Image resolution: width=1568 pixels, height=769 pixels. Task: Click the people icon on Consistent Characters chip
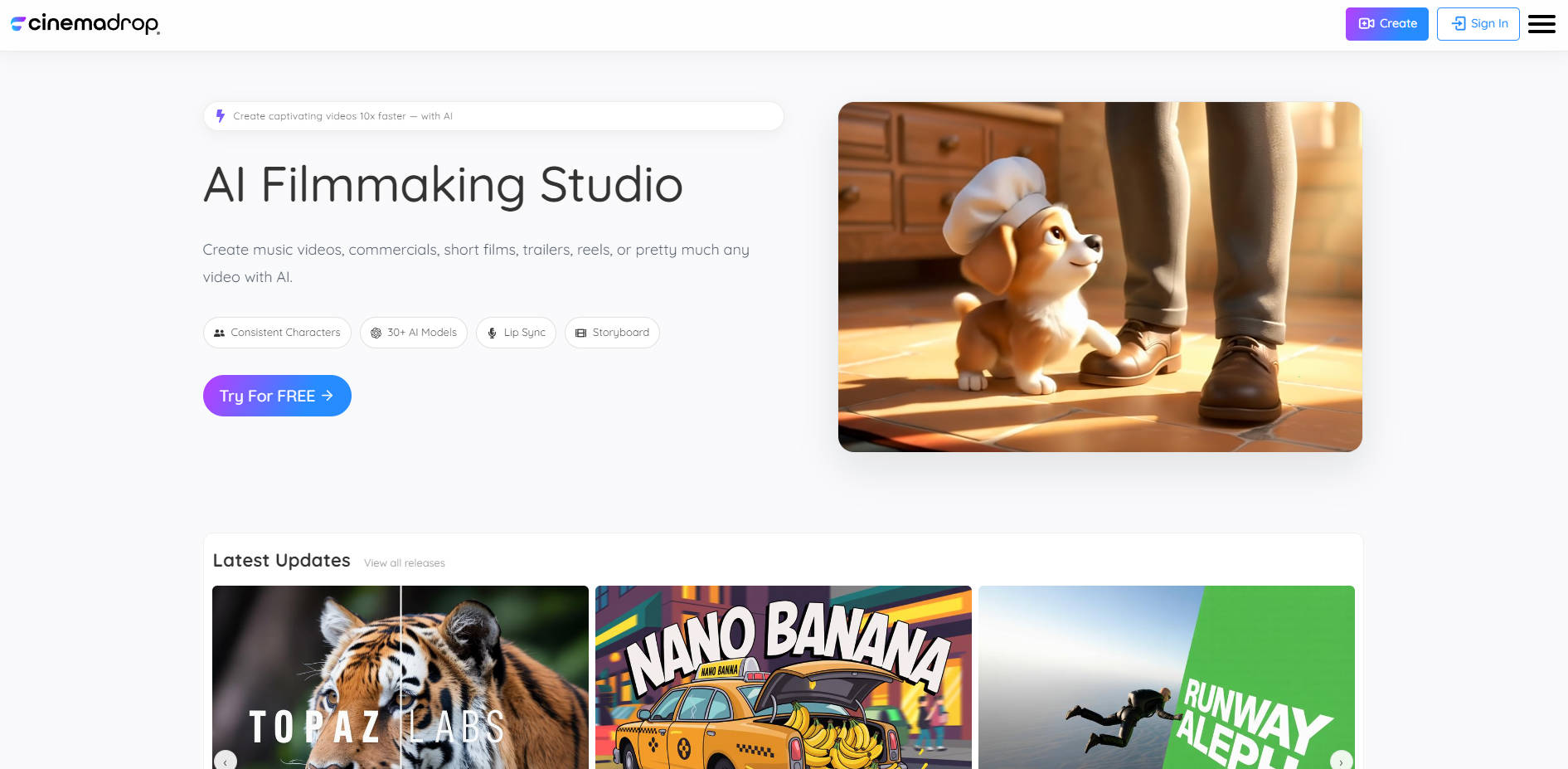click(220, 332)
